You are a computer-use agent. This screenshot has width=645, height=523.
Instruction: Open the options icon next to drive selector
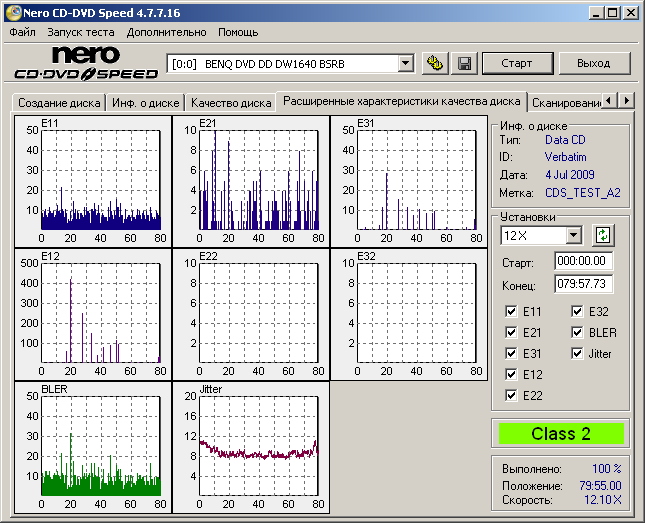(x=434, y=63)
